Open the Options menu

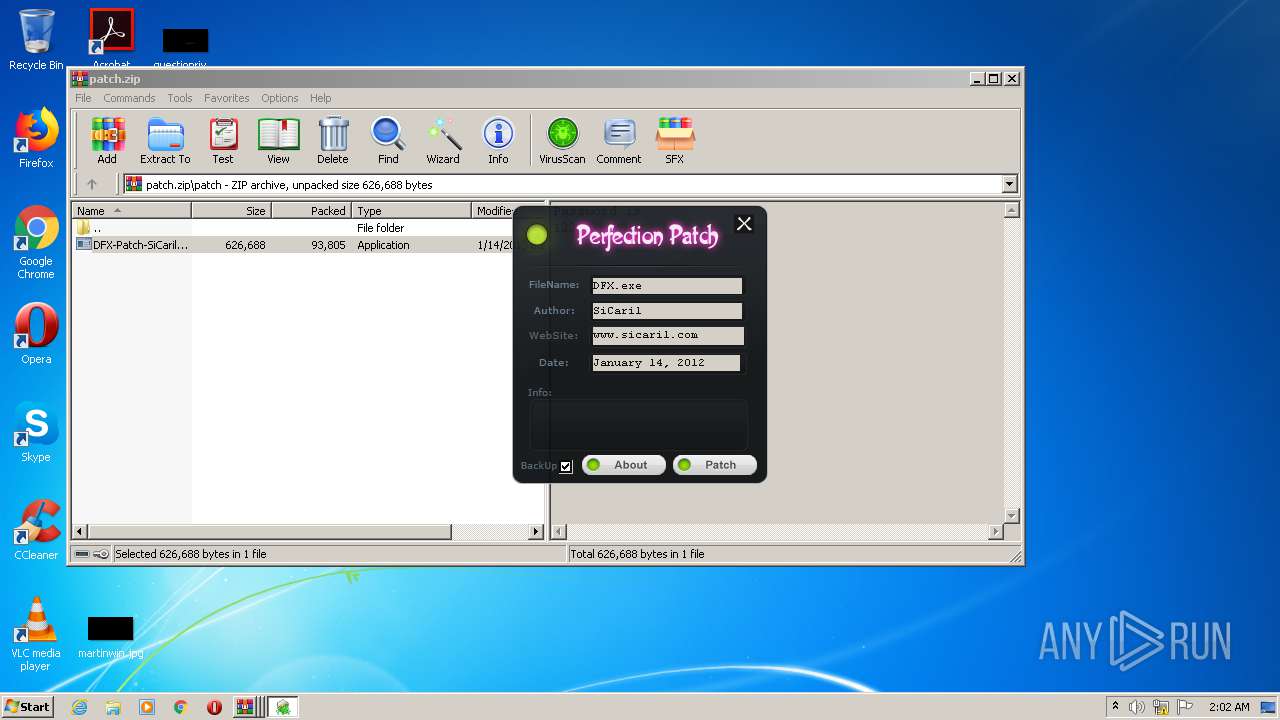pos(280,98)
